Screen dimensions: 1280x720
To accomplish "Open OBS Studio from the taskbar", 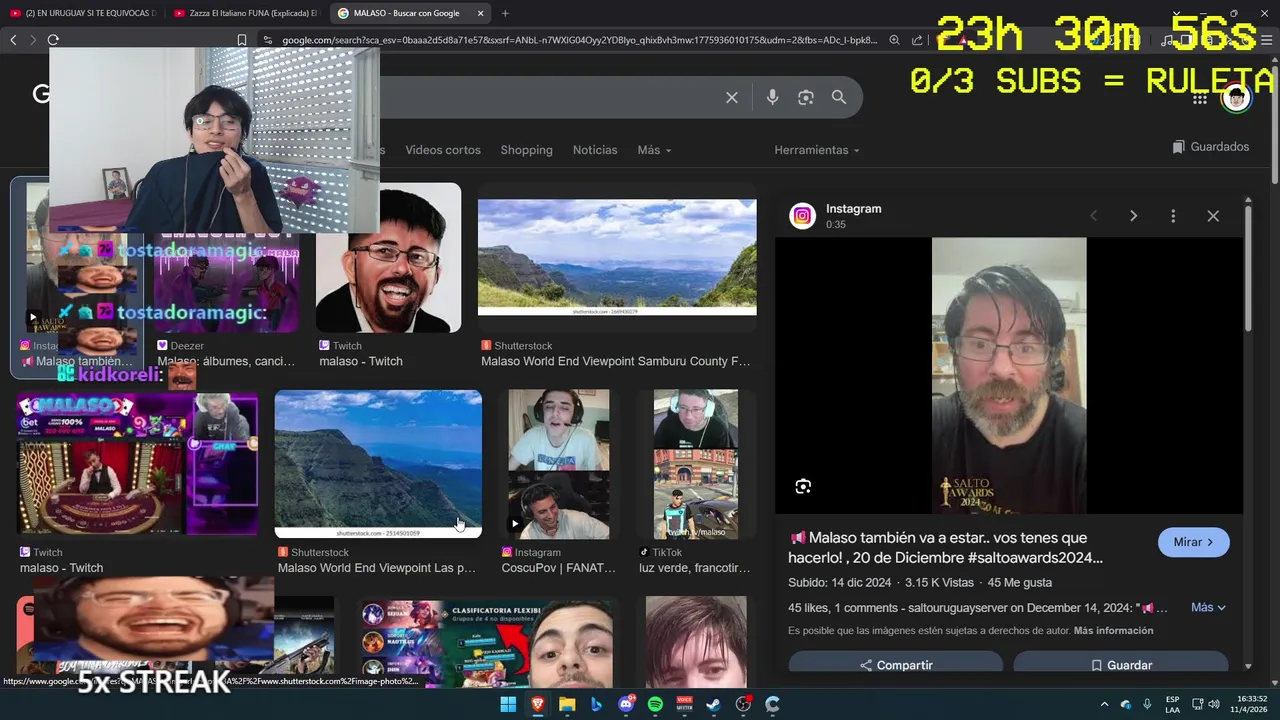I will click(x=743, y=704).
